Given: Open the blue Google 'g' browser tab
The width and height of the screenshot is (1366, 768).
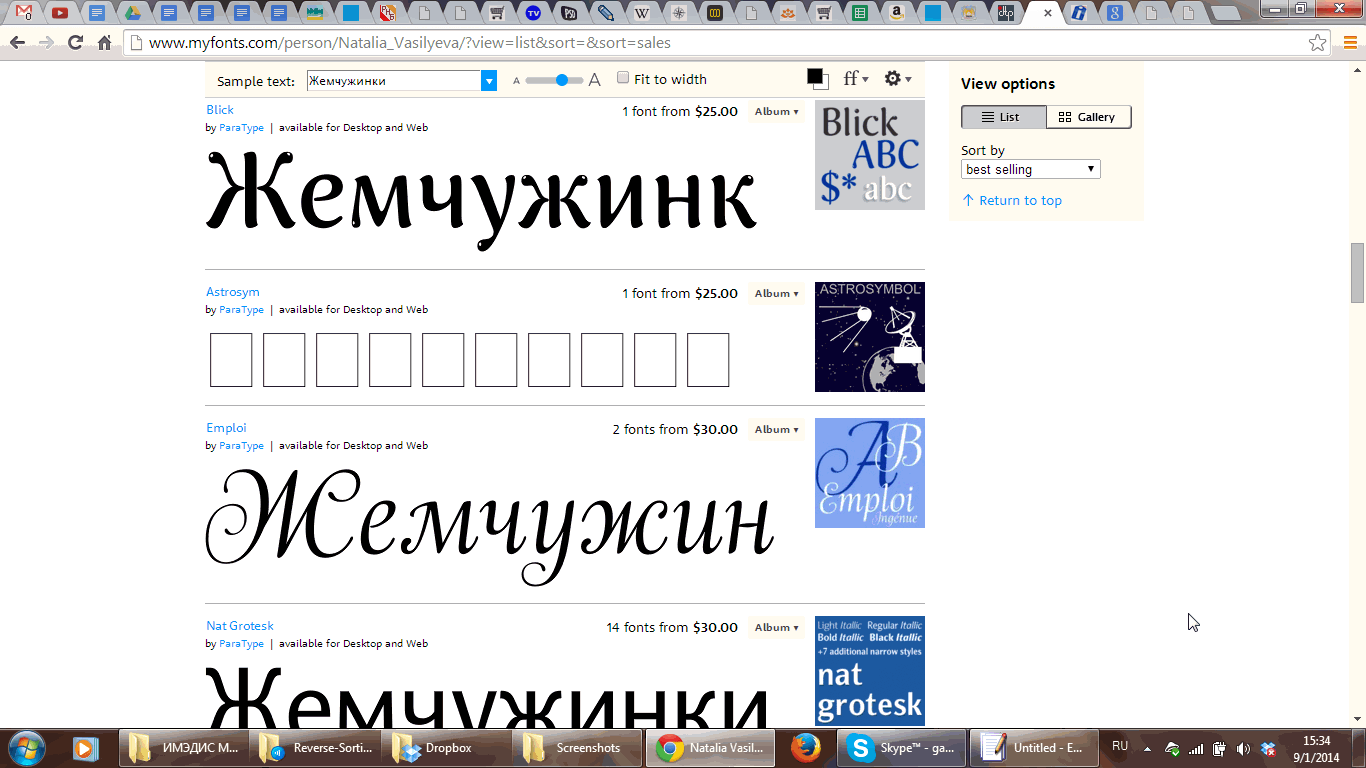Looking at the screenshot, I should [1114, 13].
